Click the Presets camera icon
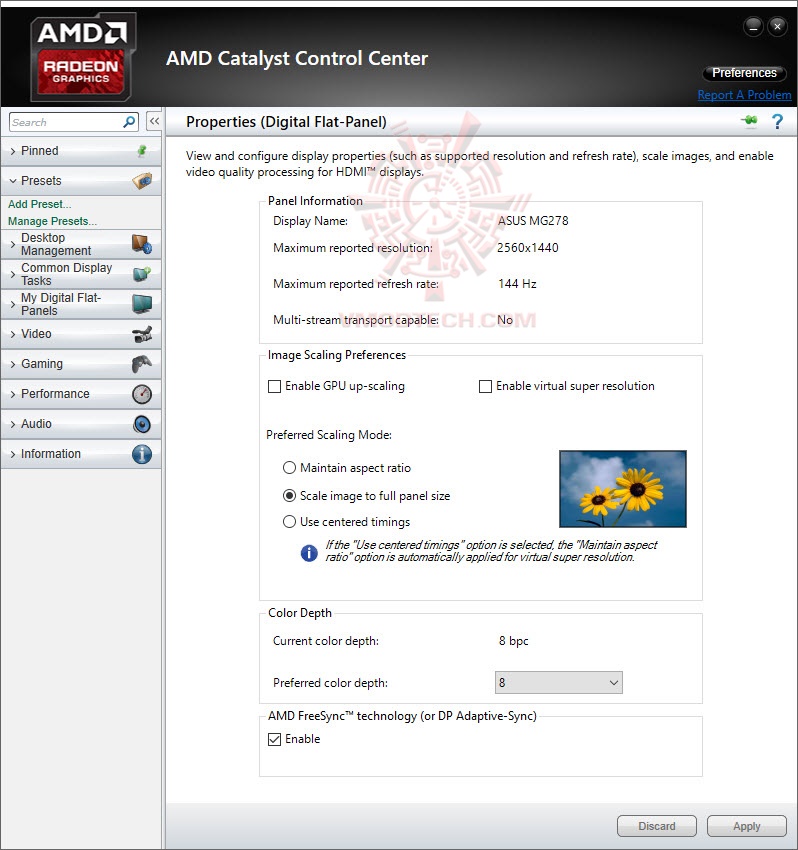798x850 pixels. click(x=142, y=181)
